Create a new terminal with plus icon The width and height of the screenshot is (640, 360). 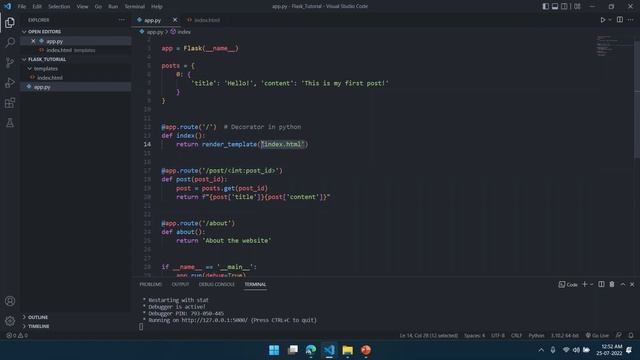pyautogui.click(x=584, y=284)
